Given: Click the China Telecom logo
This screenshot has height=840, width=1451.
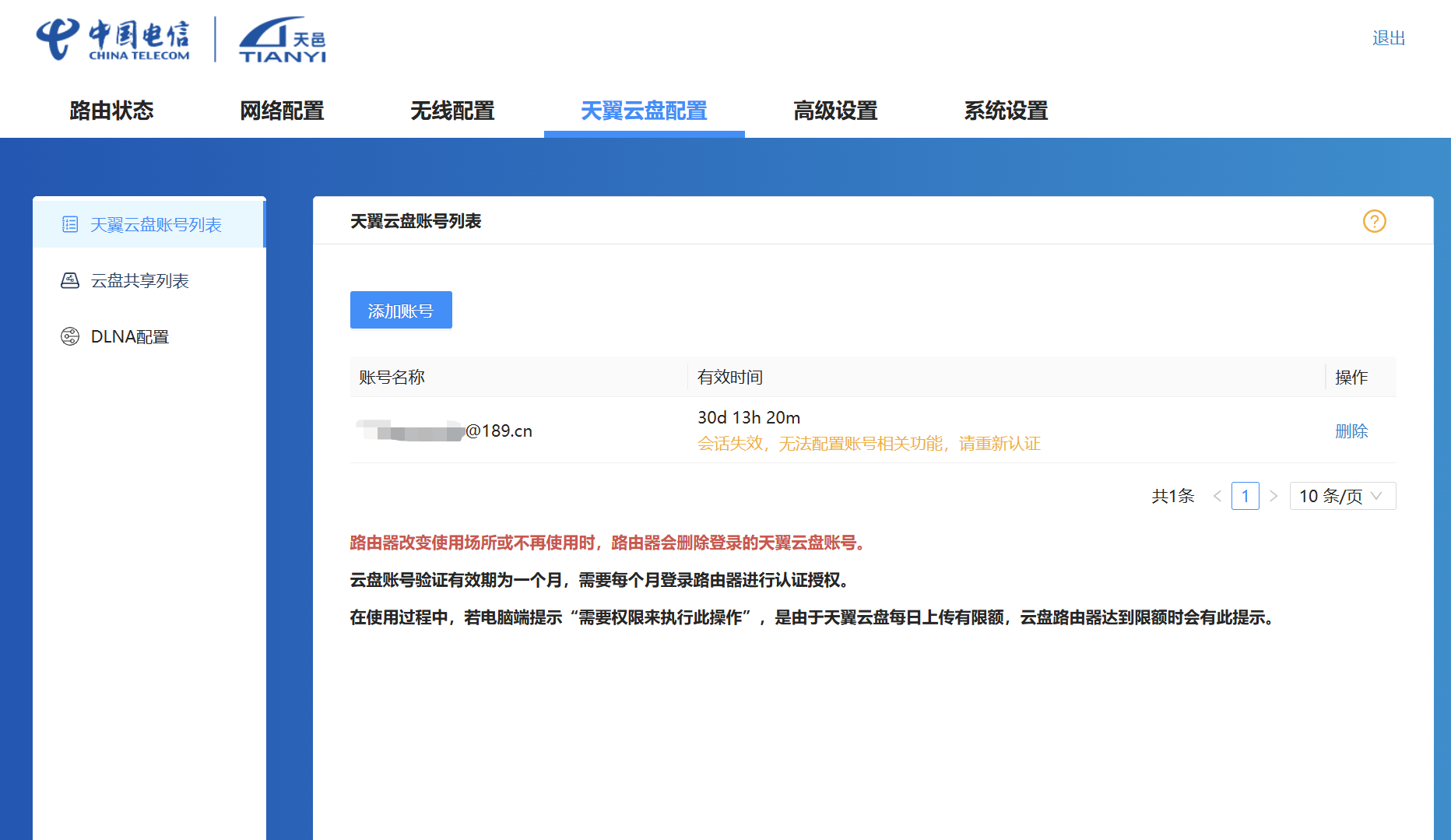Looking at the screenshot, I should click(x=113, y=39).
